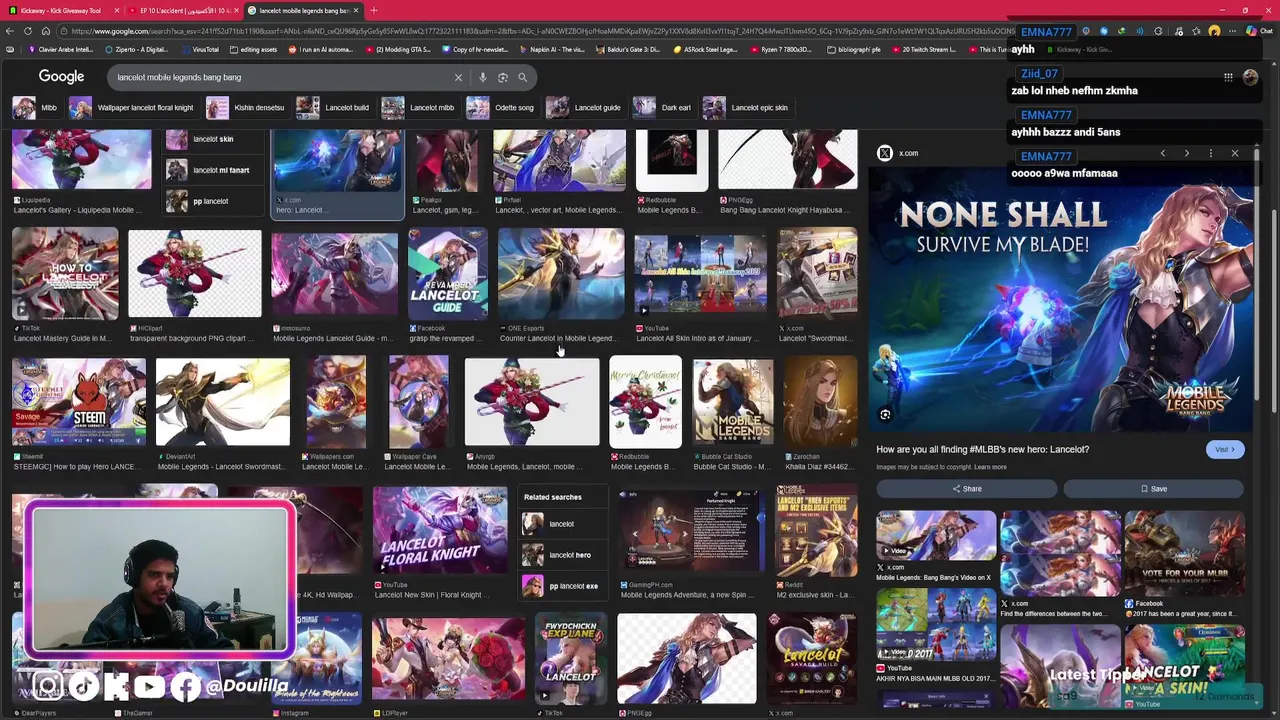Select Wallpaper lancelot floral knight chip
This screenshot has width=1280, height=720.
132,108
